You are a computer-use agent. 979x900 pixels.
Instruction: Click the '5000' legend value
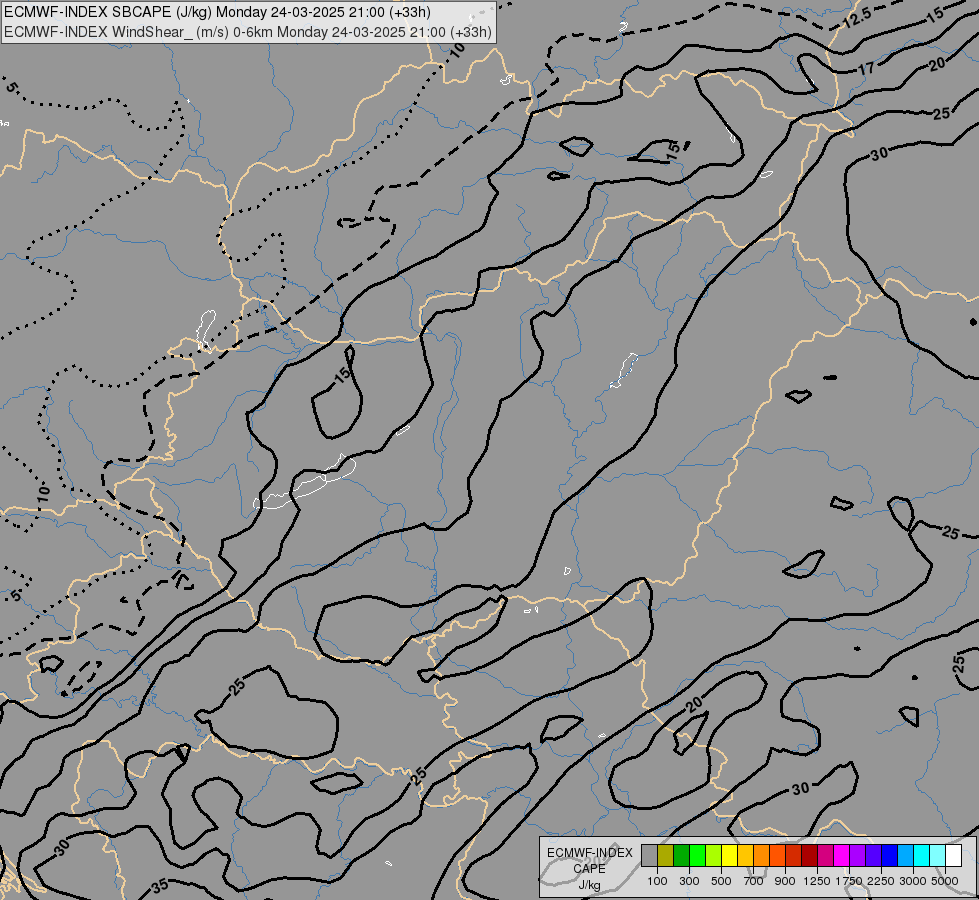[x=945, y=881]
